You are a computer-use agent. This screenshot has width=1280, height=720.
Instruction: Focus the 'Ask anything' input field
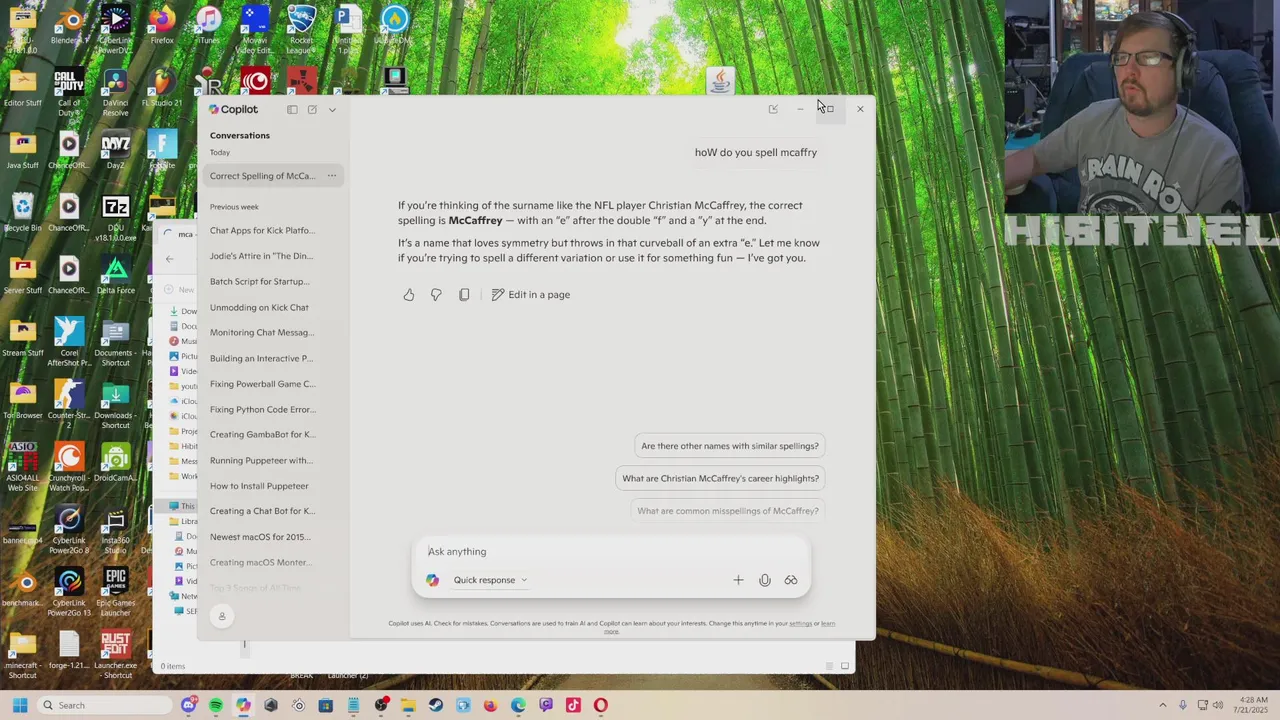[611, 551]
